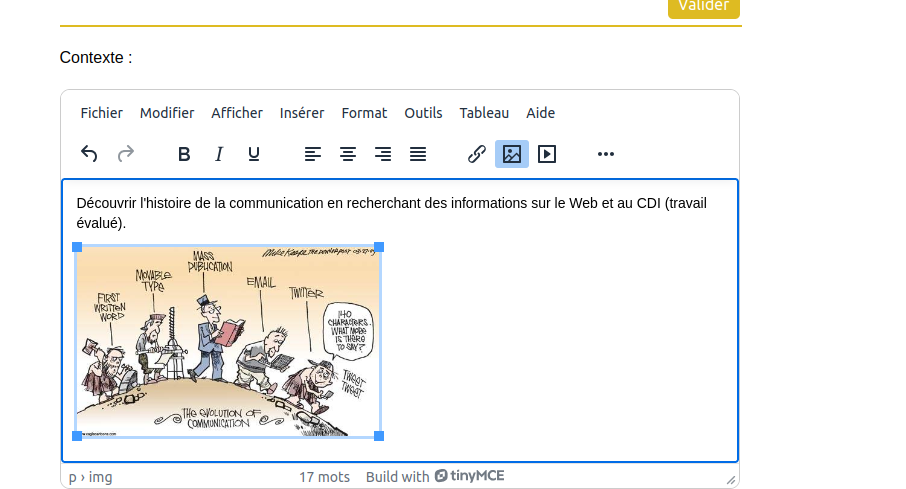Open the Build with tinyMCE link
The image size is (906, 489).
tap(435, 476)
